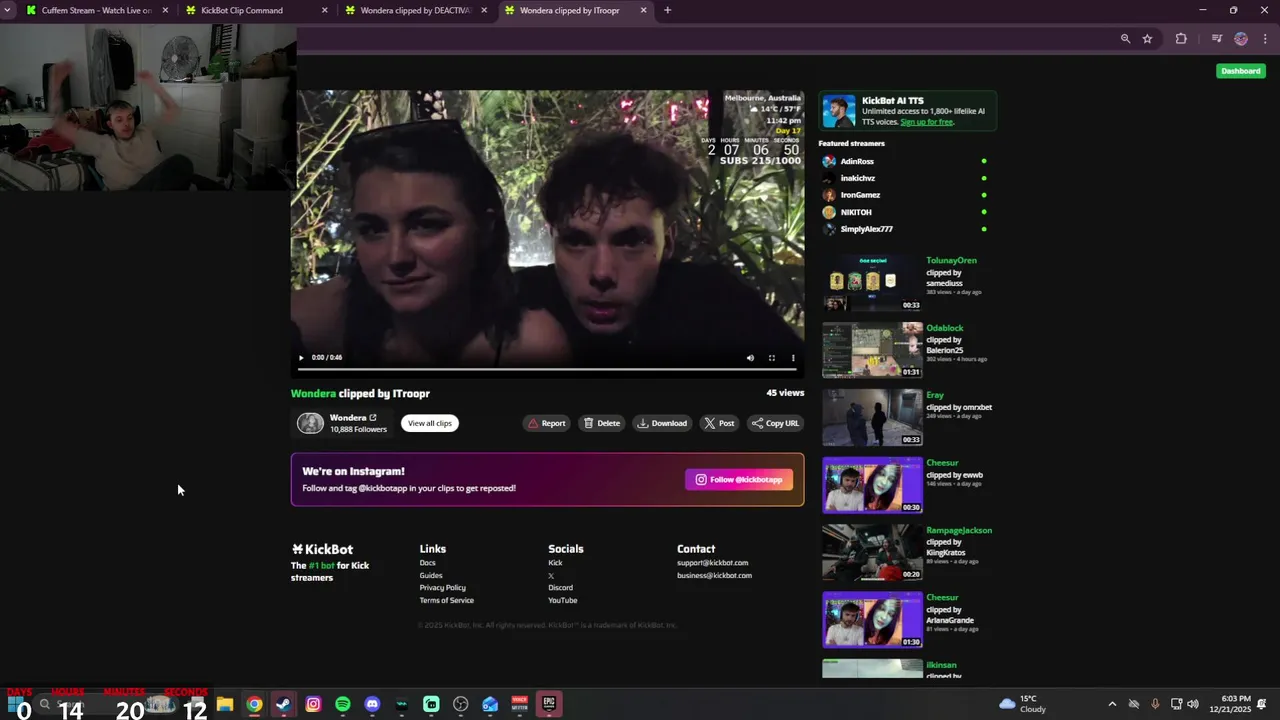Viewport: 1280px width, 720px height.
Task: Click the Wondera avatar picture
Action: coord(311,424)
